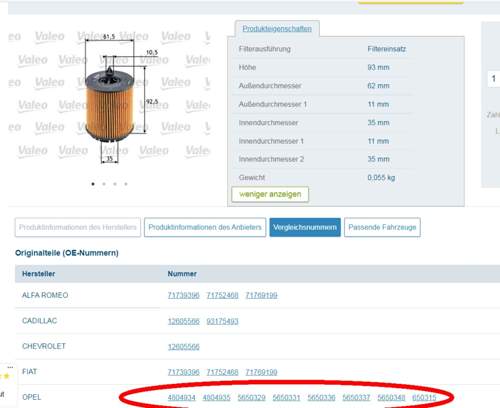The height and width of the screenshot is (408, 500).
Task: Click the Höhe value 93 mm
Action: pos(378,68)
